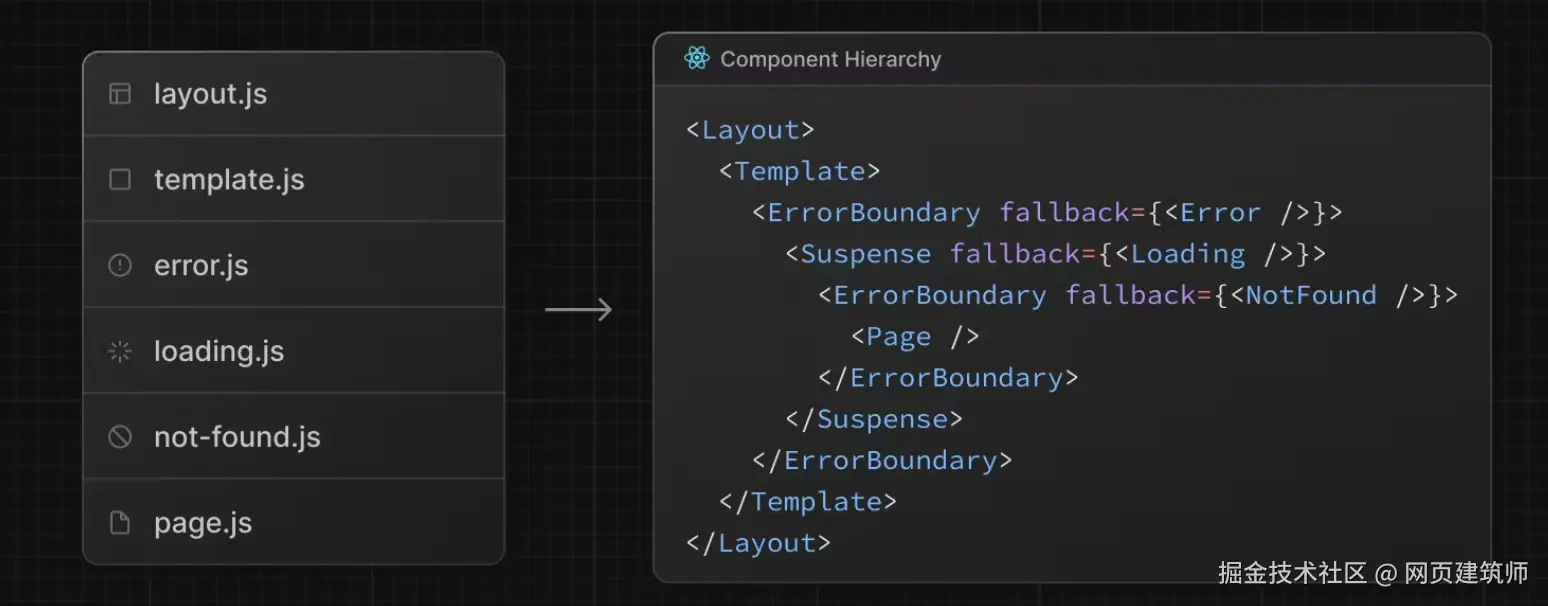
Task: Click the Component Hierarchy panel title
Action: point(830,59)
